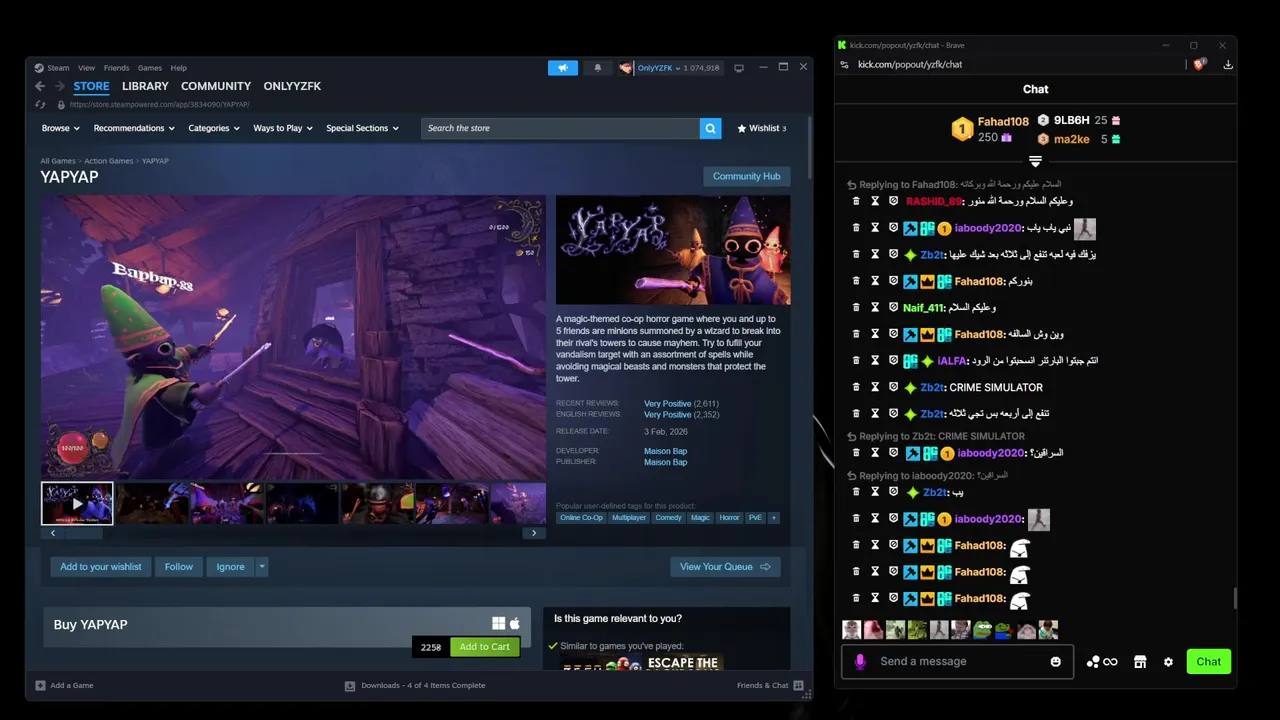Click the Steam announcements megaphone icon
The image size is (1280, 720).
tap(563, 68)
